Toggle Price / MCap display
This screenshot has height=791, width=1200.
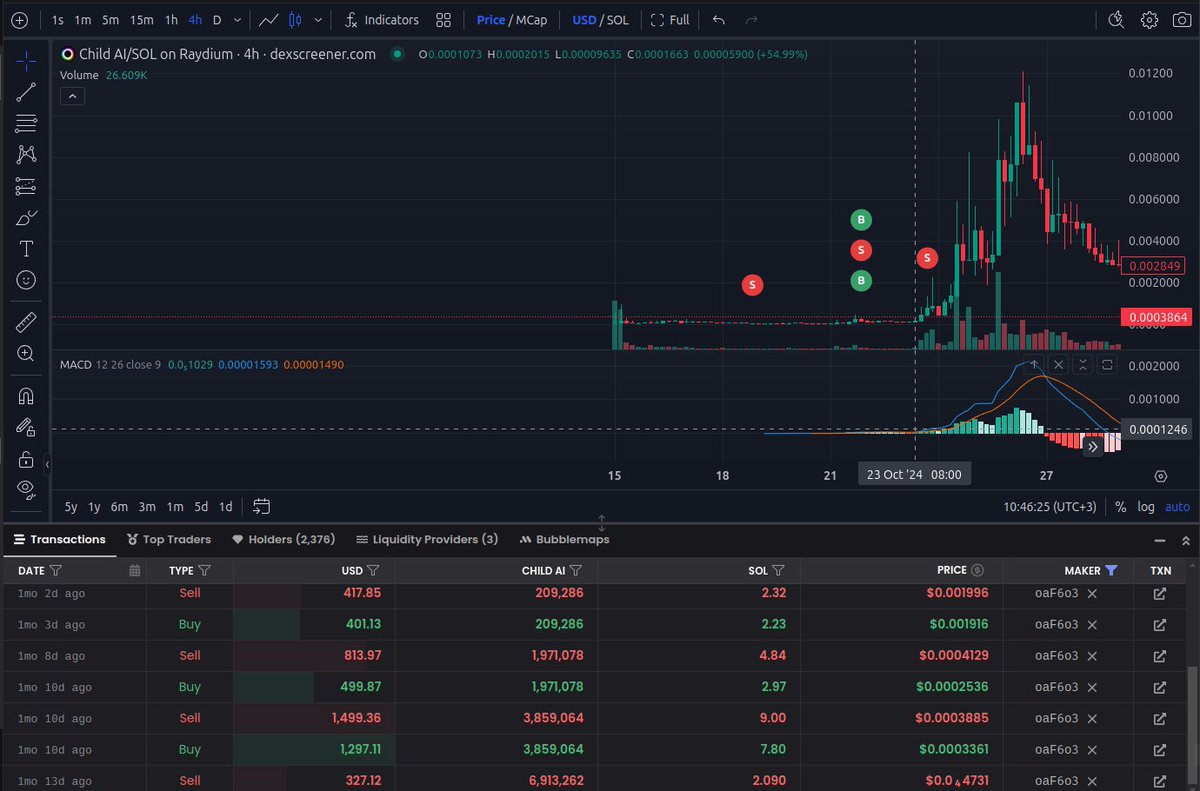pyautogui.click(x=512, y=20)
